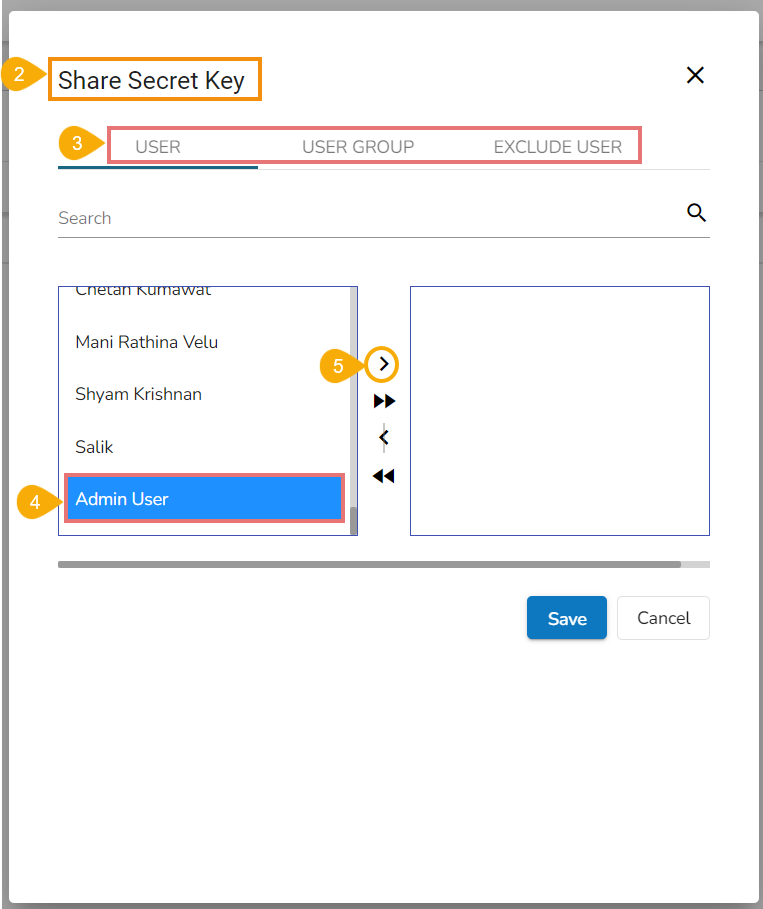Image resolution: width=763 pixels, height=909 pixels.
Task: Click the user list vertical scrollbar
Action: point(353,400)
